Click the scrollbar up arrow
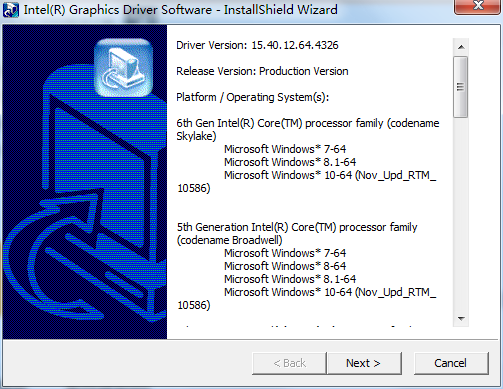Viewport: 503px width, 389px height. tap(461, 47)
